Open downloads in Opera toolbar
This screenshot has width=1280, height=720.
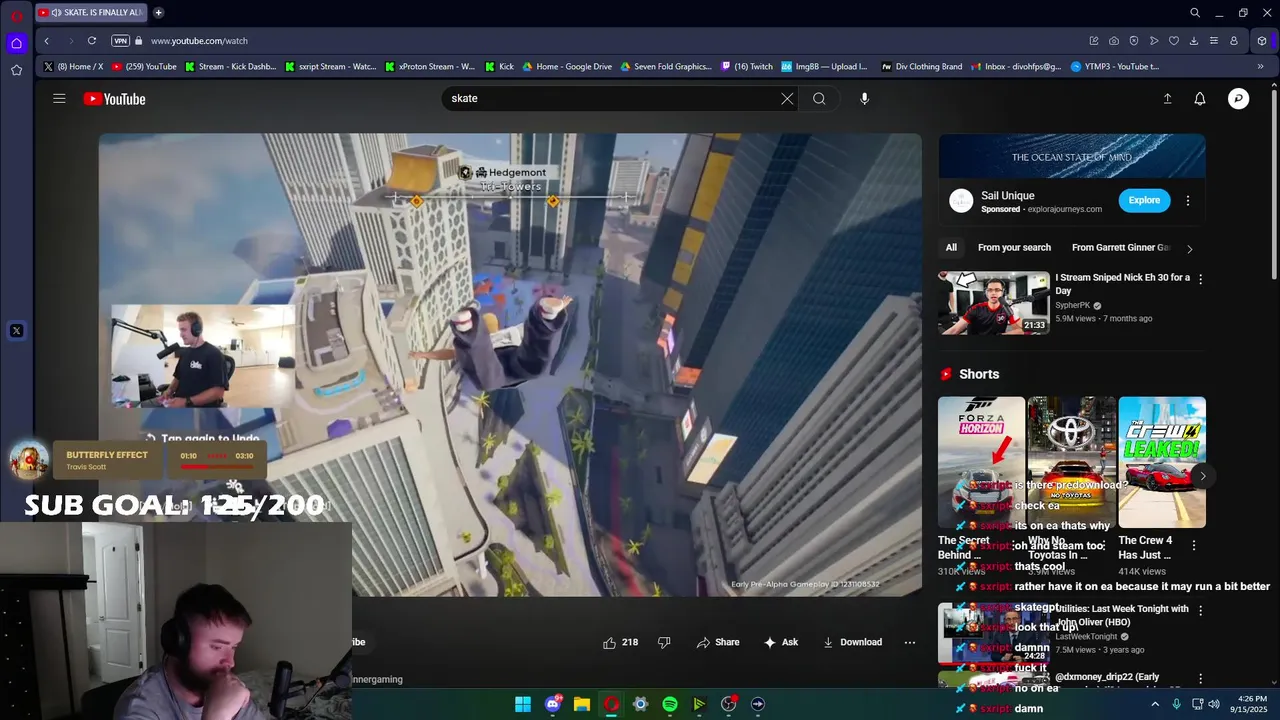[x=1194, y=41]
